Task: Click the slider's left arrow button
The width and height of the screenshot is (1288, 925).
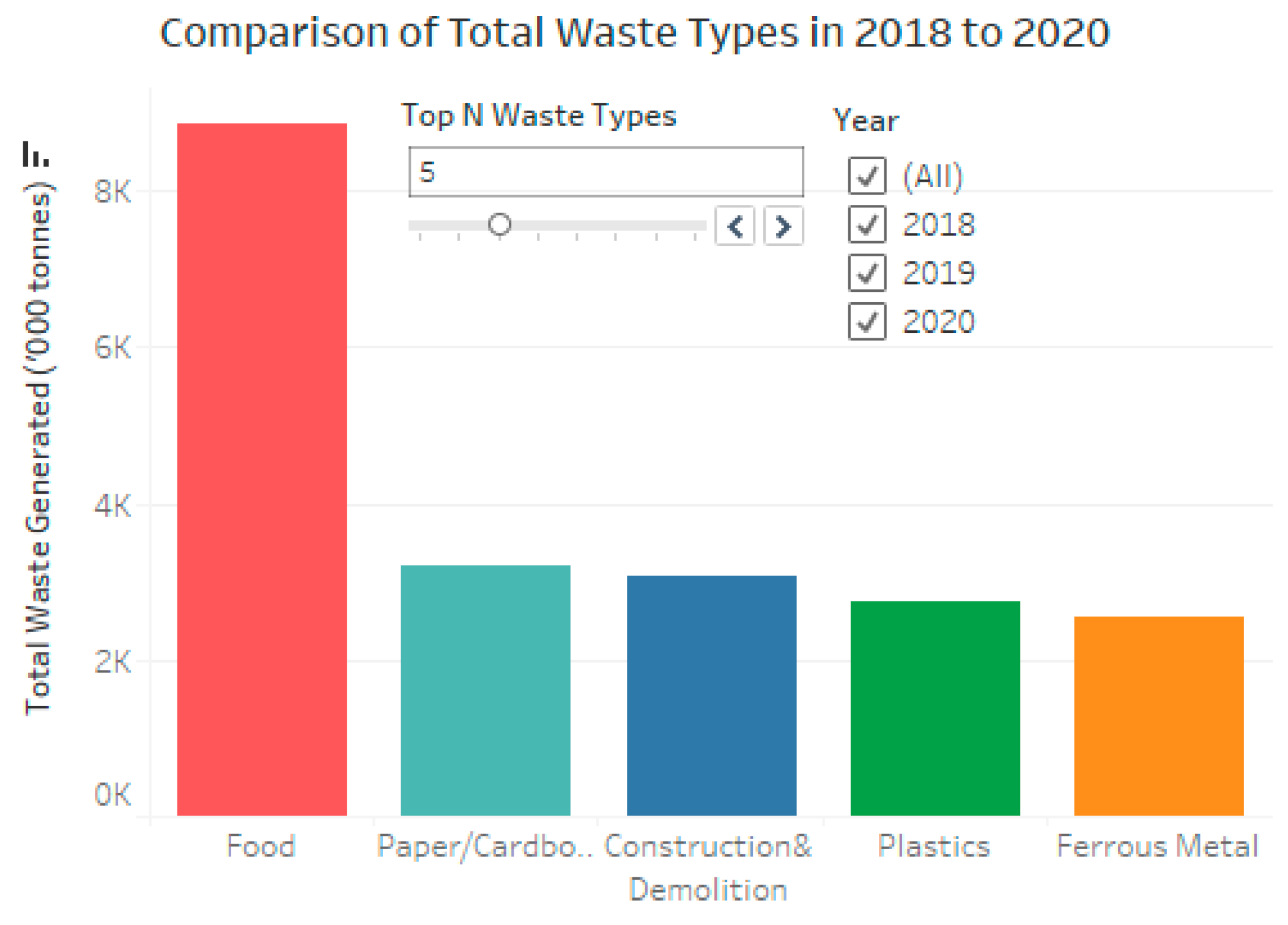Action: tap(735, 226)
